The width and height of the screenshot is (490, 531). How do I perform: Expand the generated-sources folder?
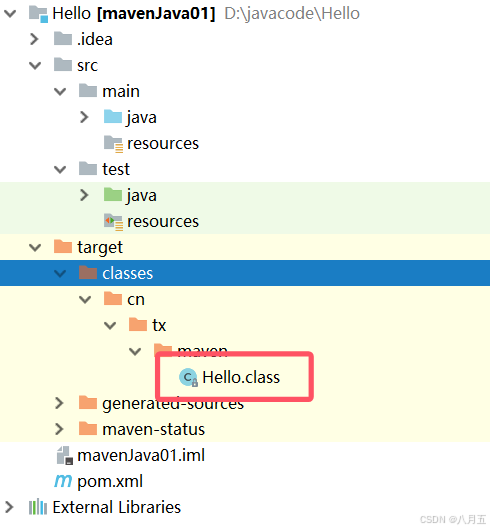tap(59, 403)
